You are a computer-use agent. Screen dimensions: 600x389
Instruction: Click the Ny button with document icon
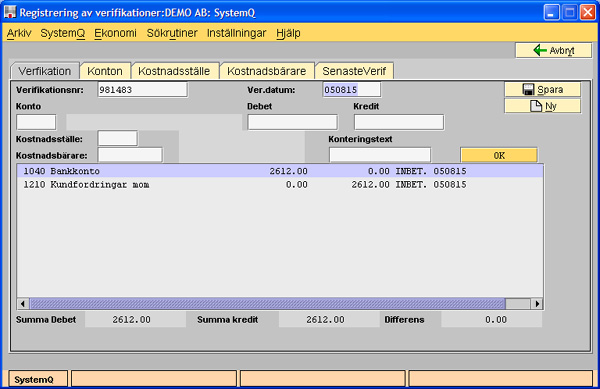pyautogui.click(x=543, y=106)
